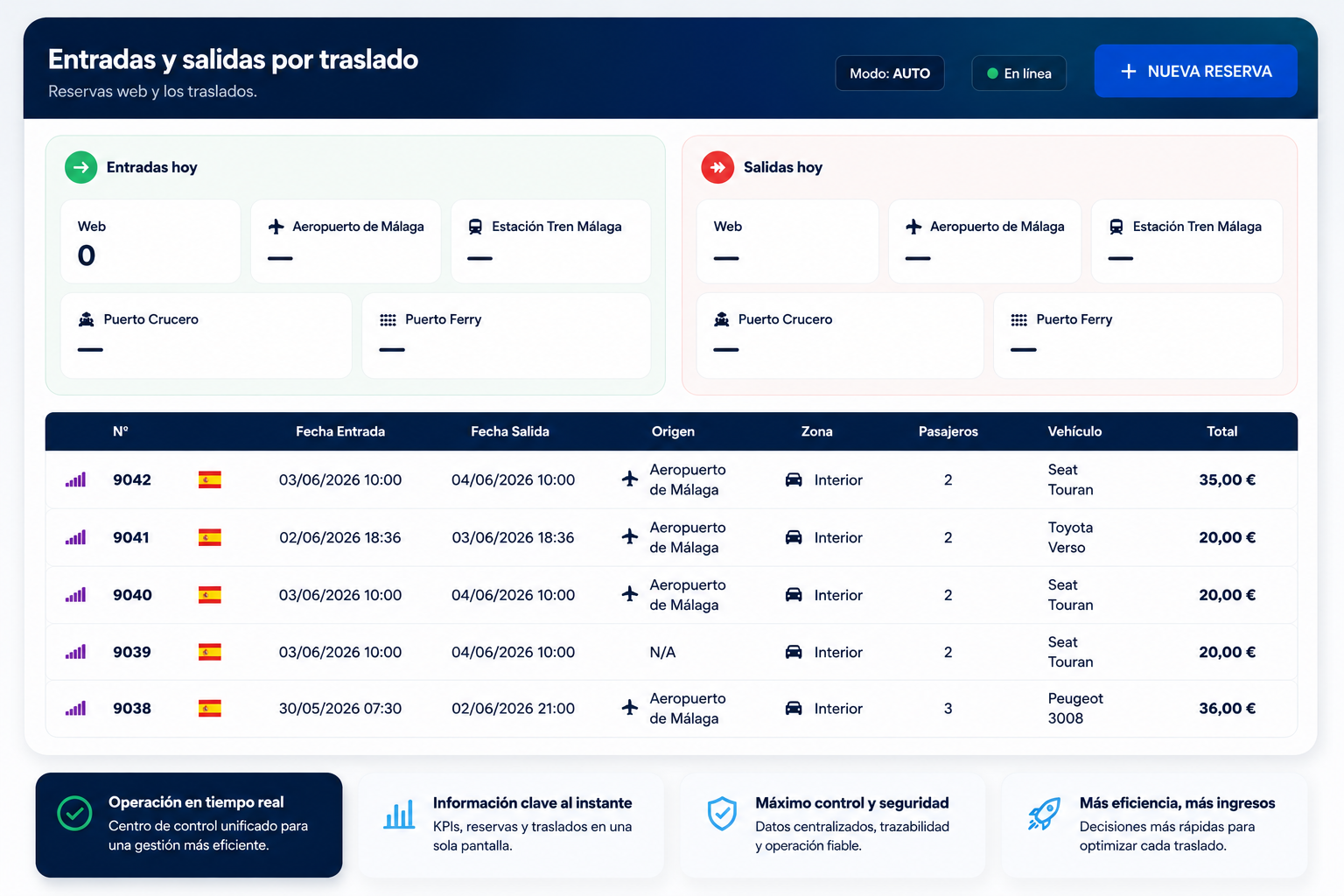Click the origin plane icon in row 9041
This screenshot has width=1344, height=896.
pyautogui.click(x=630, y=535)
